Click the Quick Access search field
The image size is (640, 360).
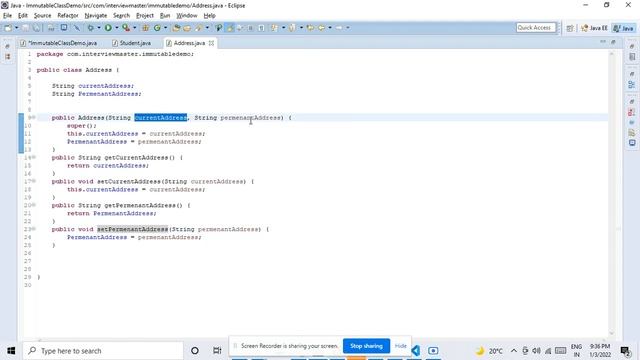click(536, 28)
